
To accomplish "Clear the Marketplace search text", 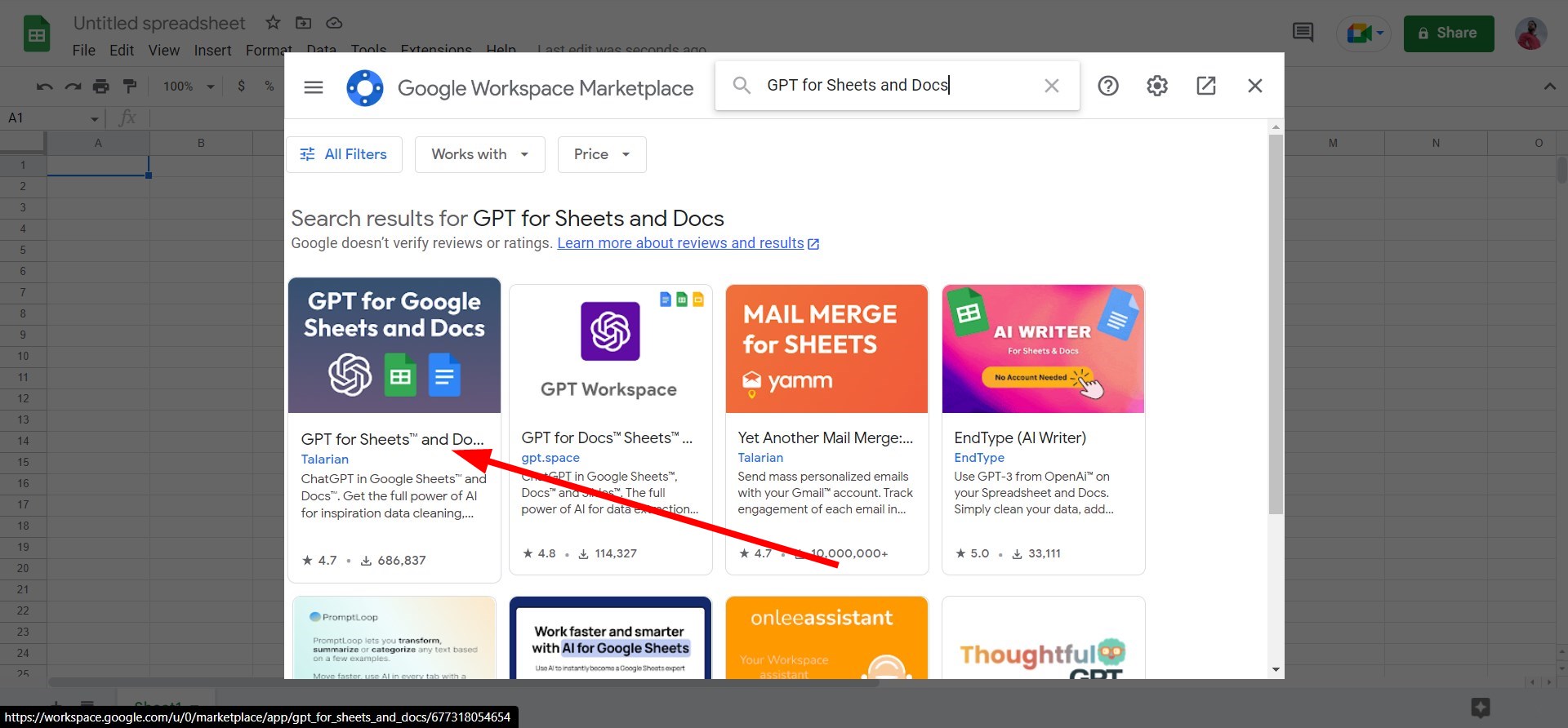I will point(1052,86).
